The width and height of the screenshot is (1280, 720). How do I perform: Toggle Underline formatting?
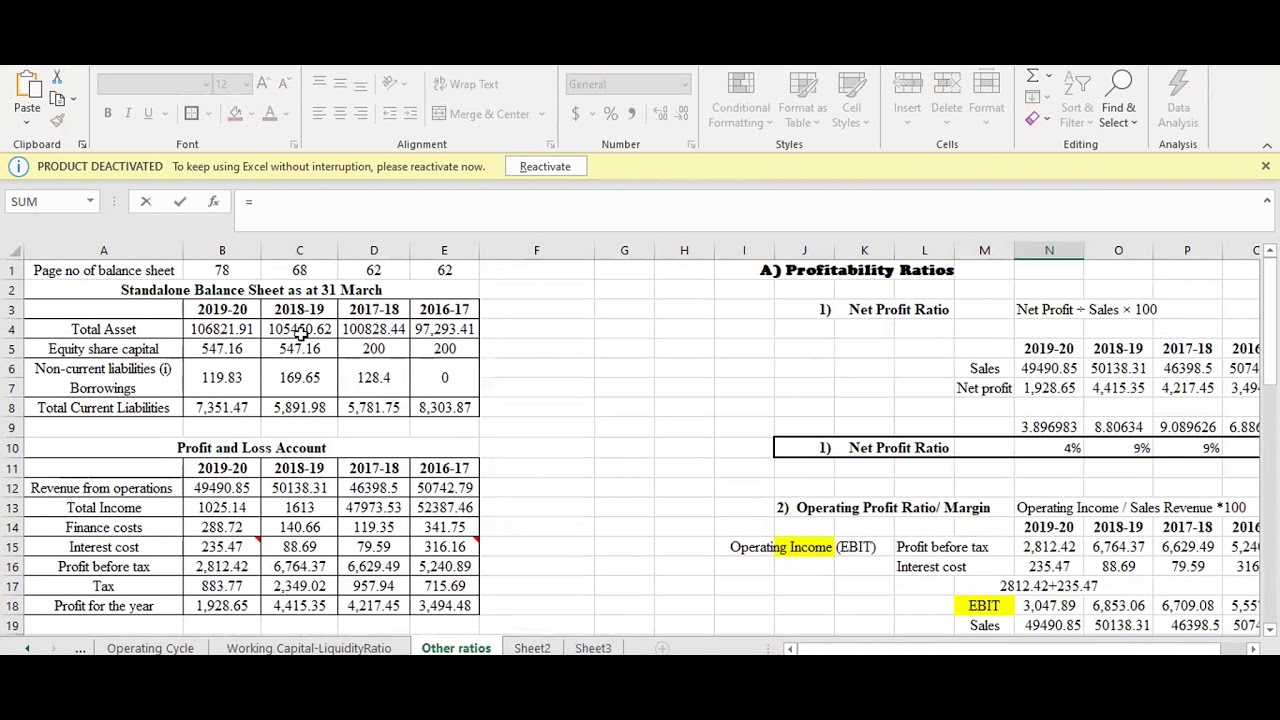tap(148, 114)
